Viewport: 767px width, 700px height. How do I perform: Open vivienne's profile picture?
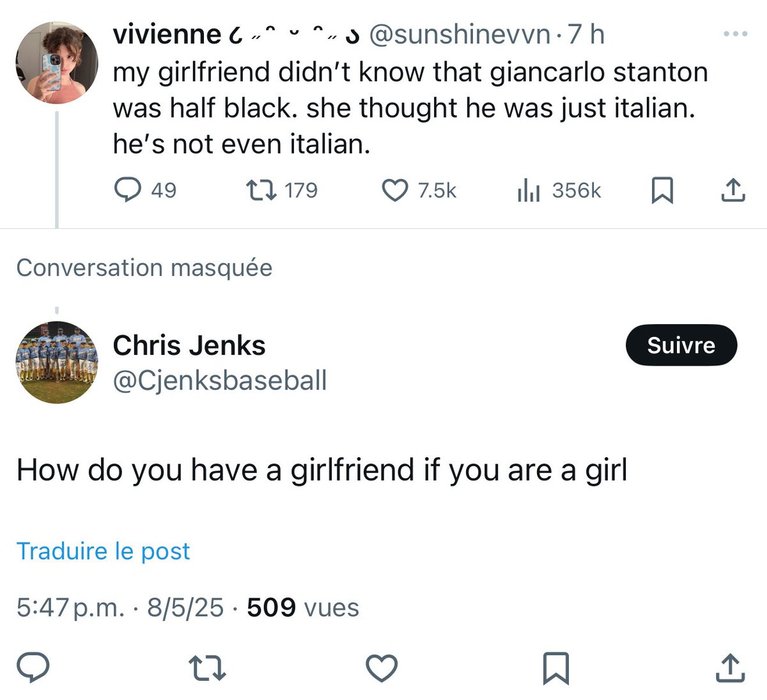(x=57, y=63)
